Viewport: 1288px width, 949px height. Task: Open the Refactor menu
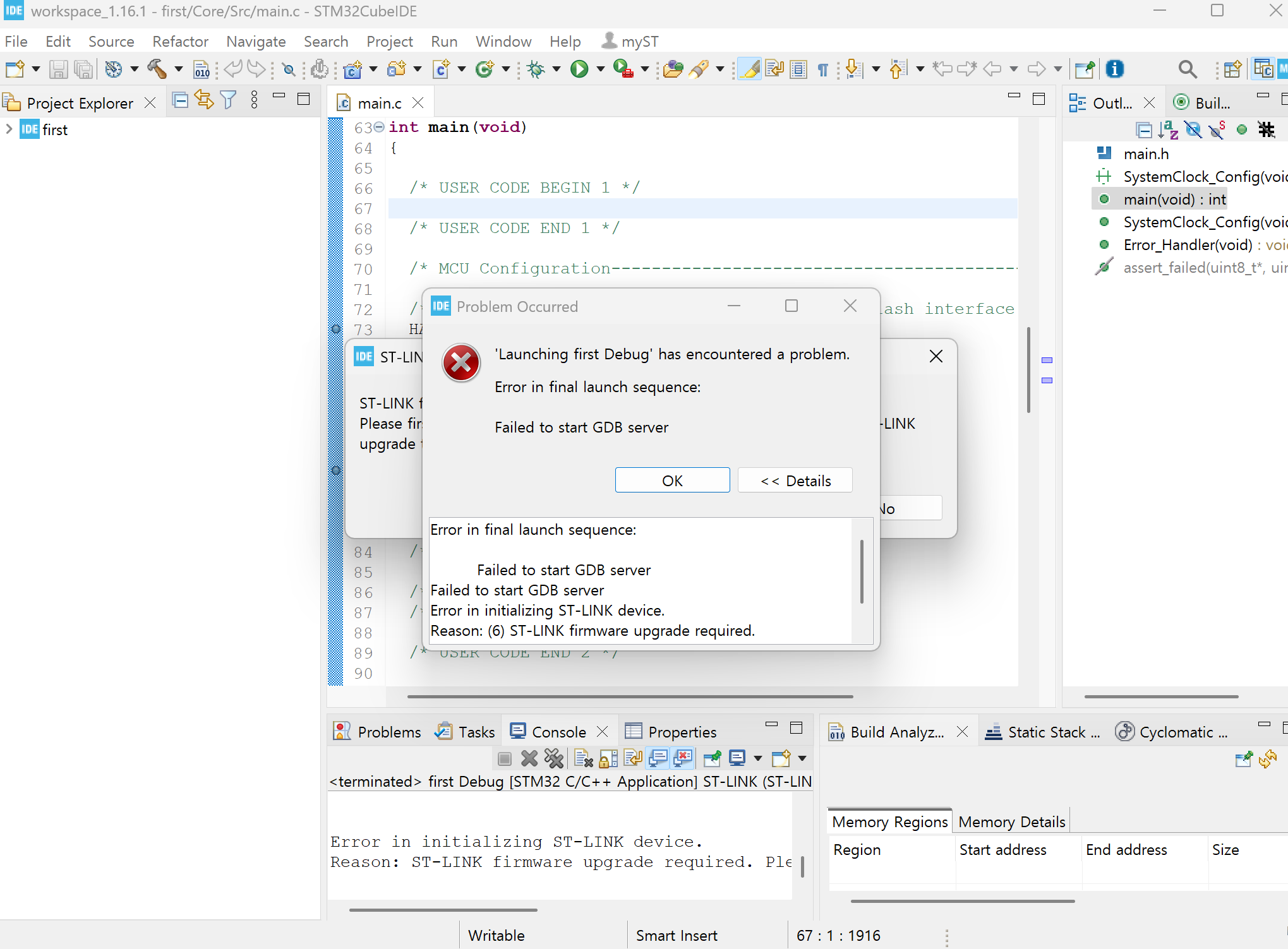[180, 42]
